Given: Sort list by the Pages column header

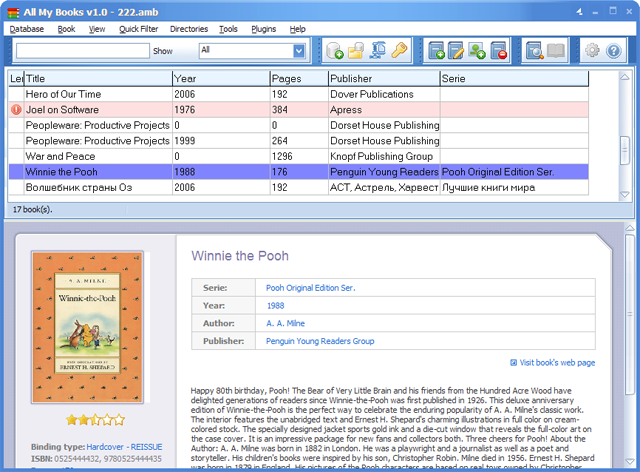Looking at the screenshot, I should click(x=299, y=78).
